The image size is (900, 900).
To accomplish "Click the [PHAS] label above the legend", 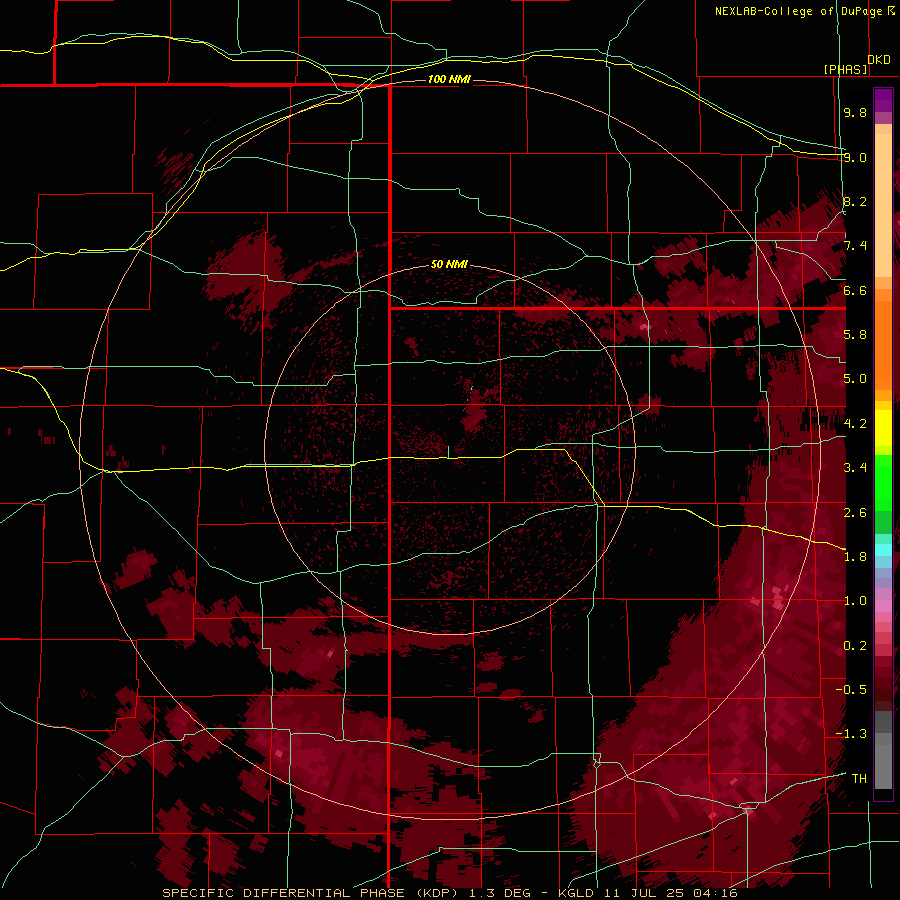I will [846, 69].
